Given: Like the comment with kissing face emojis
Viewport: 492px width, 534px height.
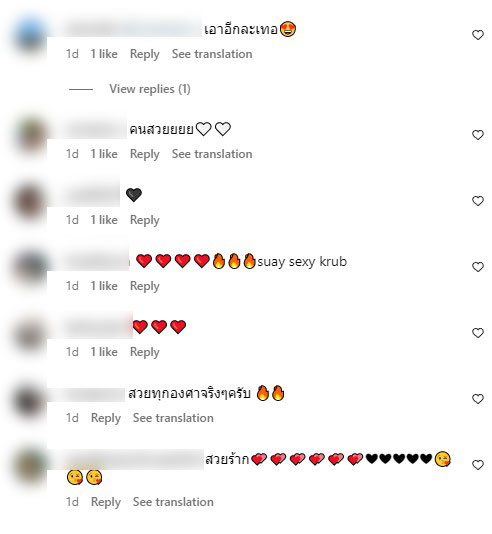Looking at the screenshot, I should click(x=478, y=465).
